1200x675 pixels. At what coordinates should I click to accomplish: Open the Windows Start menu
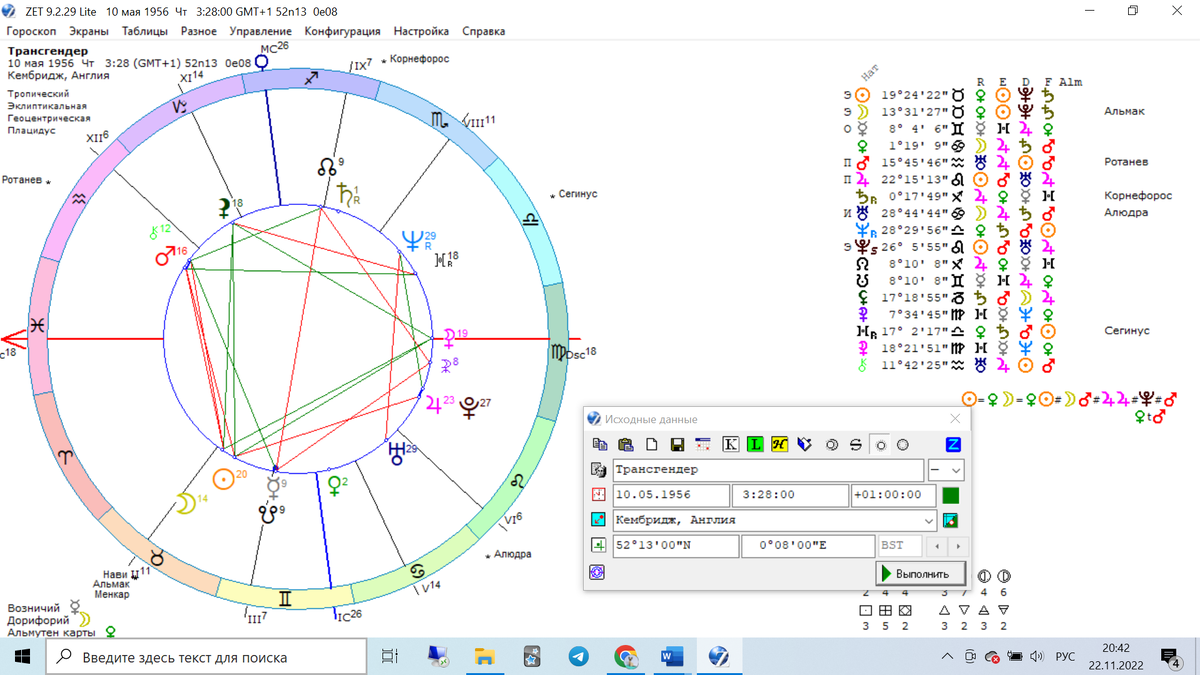pyautogui.click(x=22, y=657)
